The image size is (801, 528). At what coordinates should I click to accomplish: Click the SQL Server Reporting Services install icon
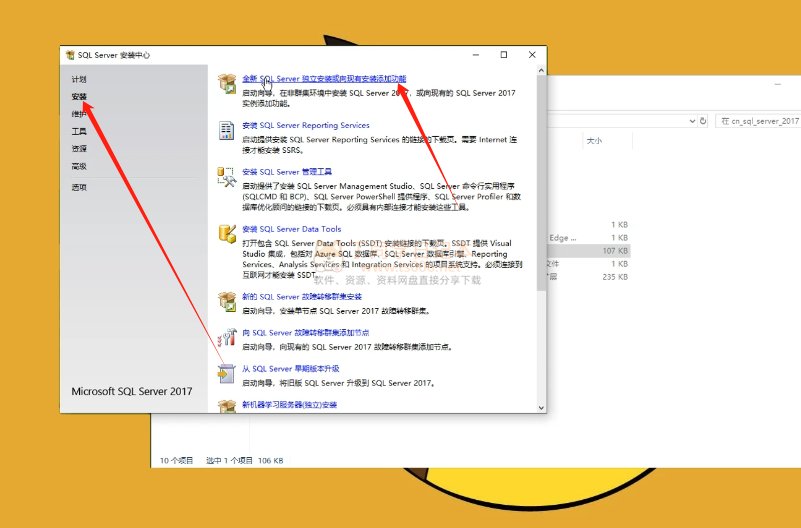(227, 131)
